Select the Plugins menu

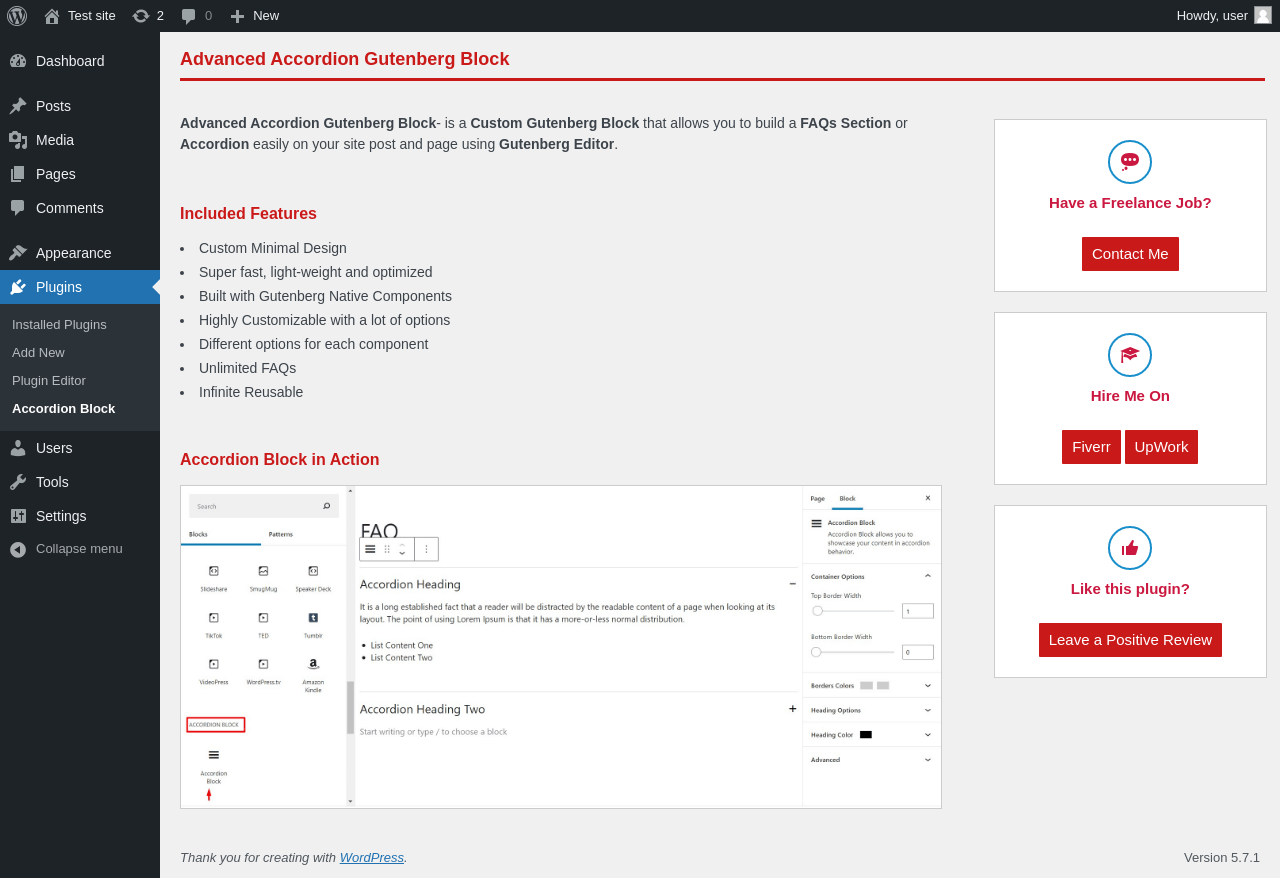pos(80,287)
